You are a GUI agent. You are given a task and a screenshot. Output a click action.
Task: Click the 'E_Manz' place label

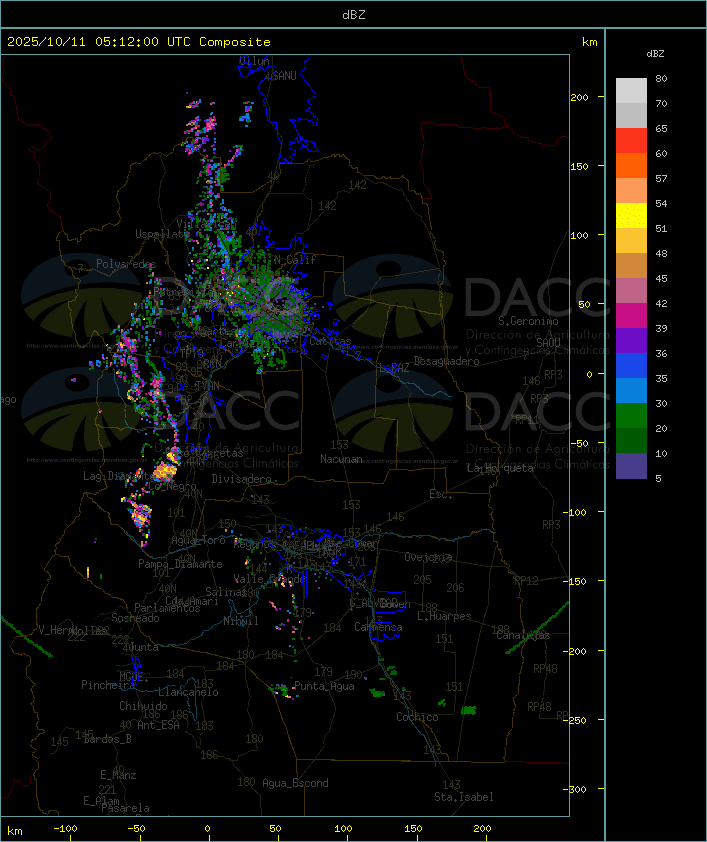click(x=118, y=775)
